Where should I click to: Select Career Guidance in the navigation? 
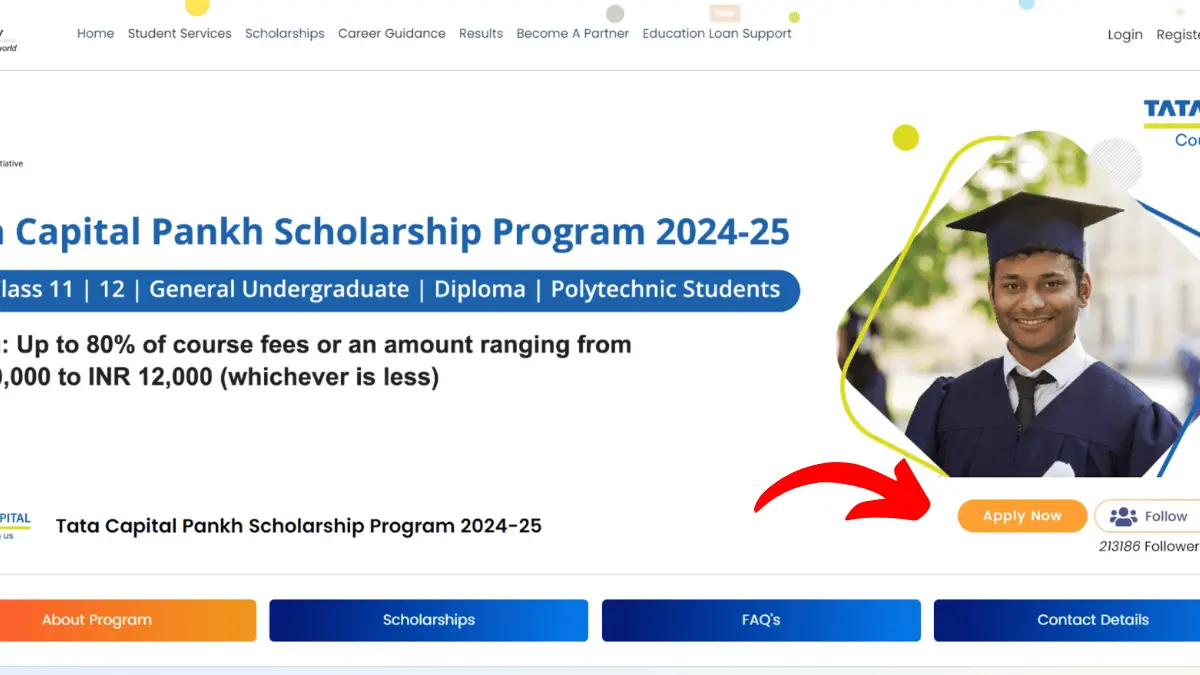391,33
